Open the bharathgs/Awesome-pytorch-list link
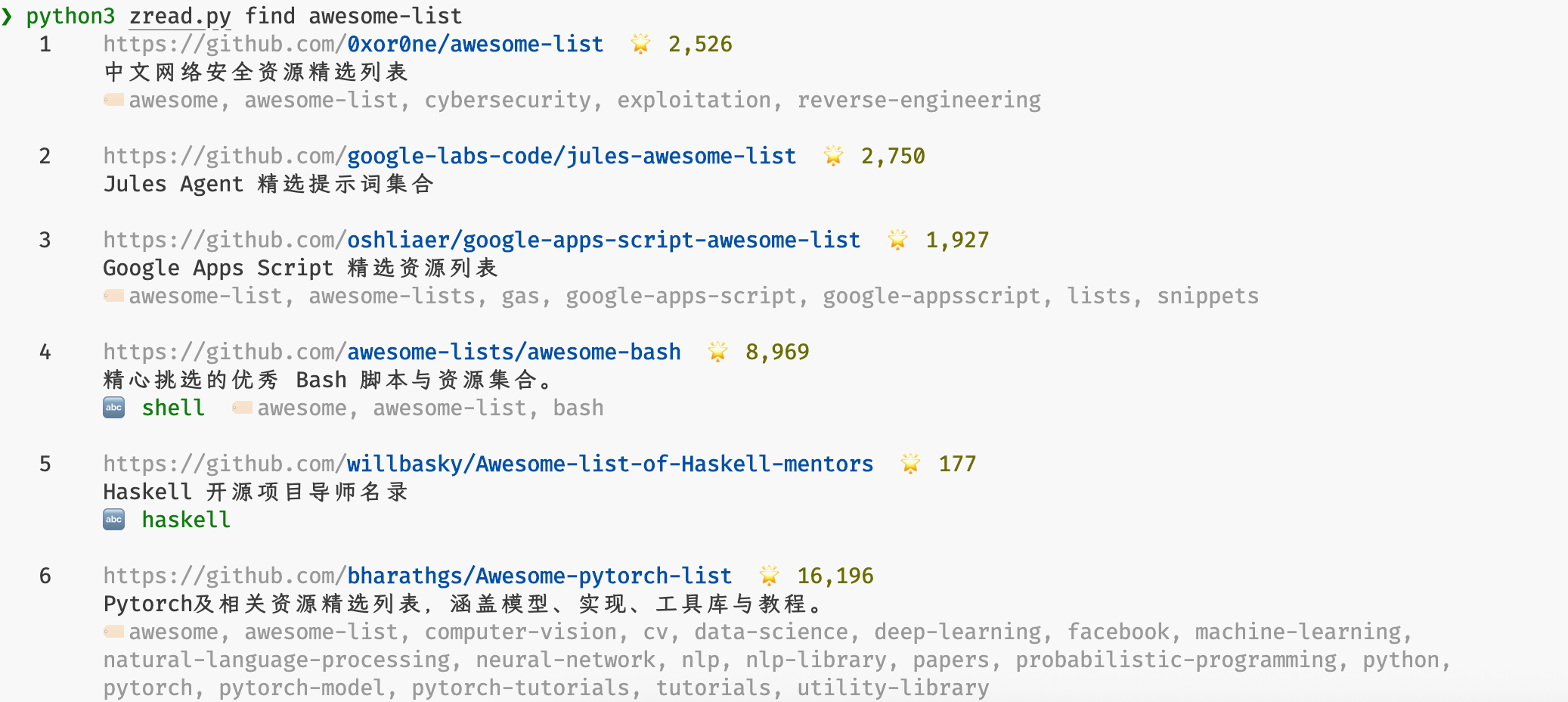Image resolution: width=1568 pixels, height=702 pixels. [538, 575]
